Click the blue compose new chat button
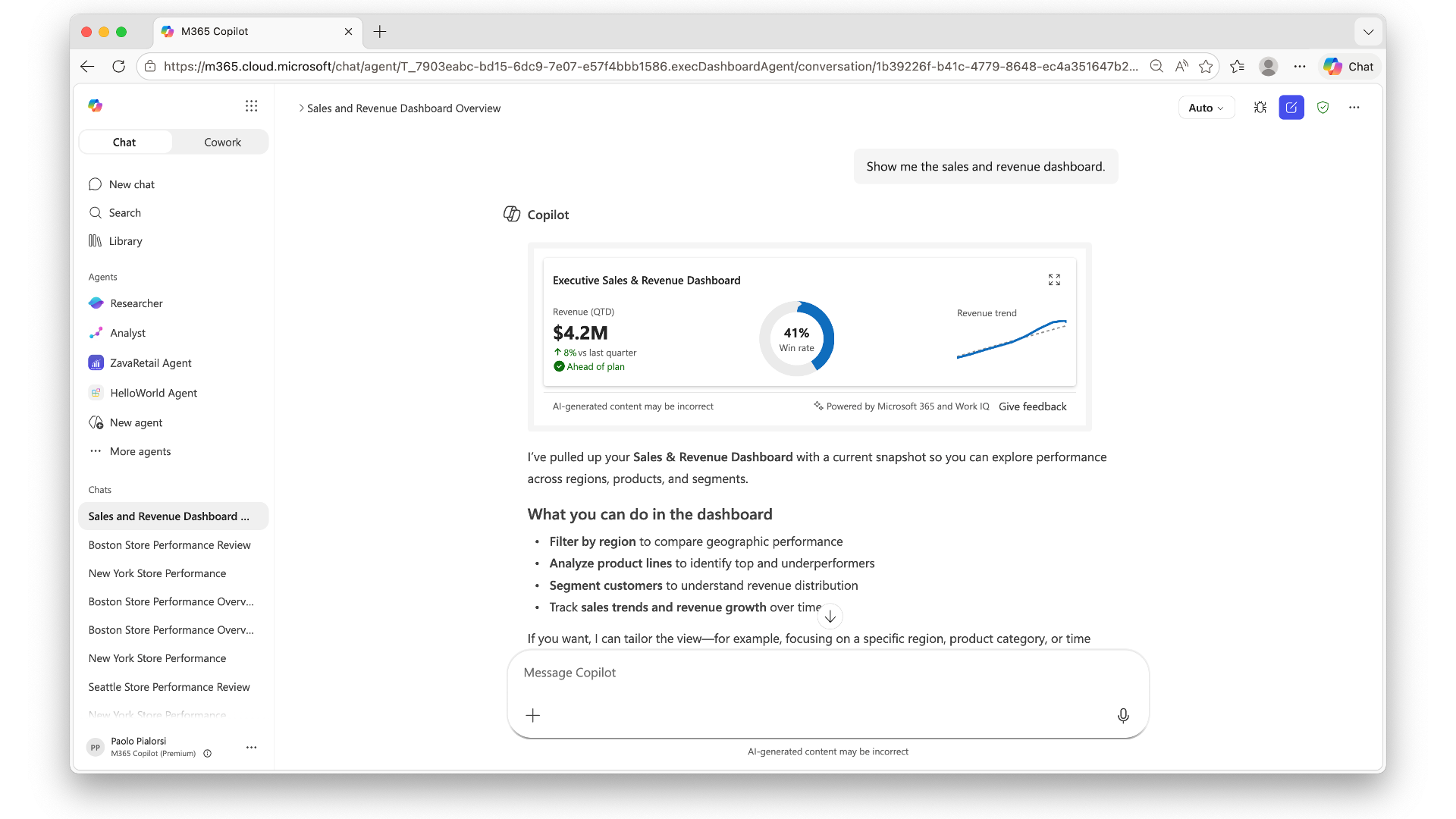 pyautogui.click(x=1291, y=108)
